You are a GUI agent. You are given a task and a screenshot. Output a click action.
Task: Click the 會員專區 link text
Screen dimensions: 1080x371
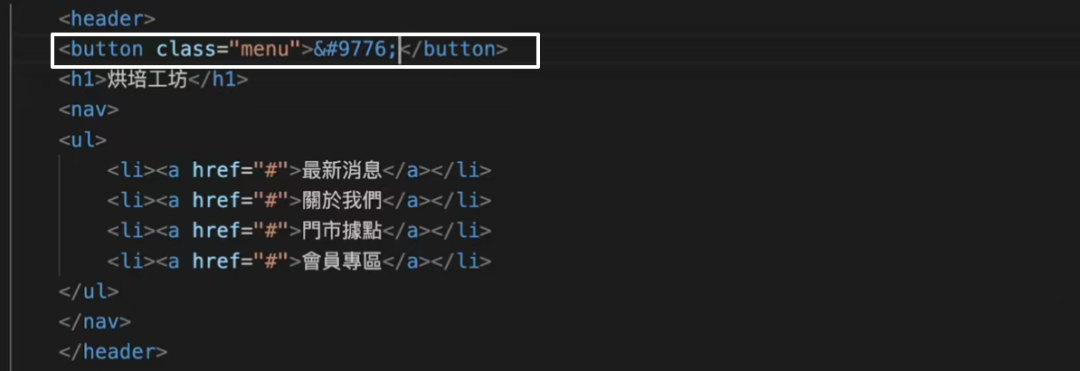point(342,261)
